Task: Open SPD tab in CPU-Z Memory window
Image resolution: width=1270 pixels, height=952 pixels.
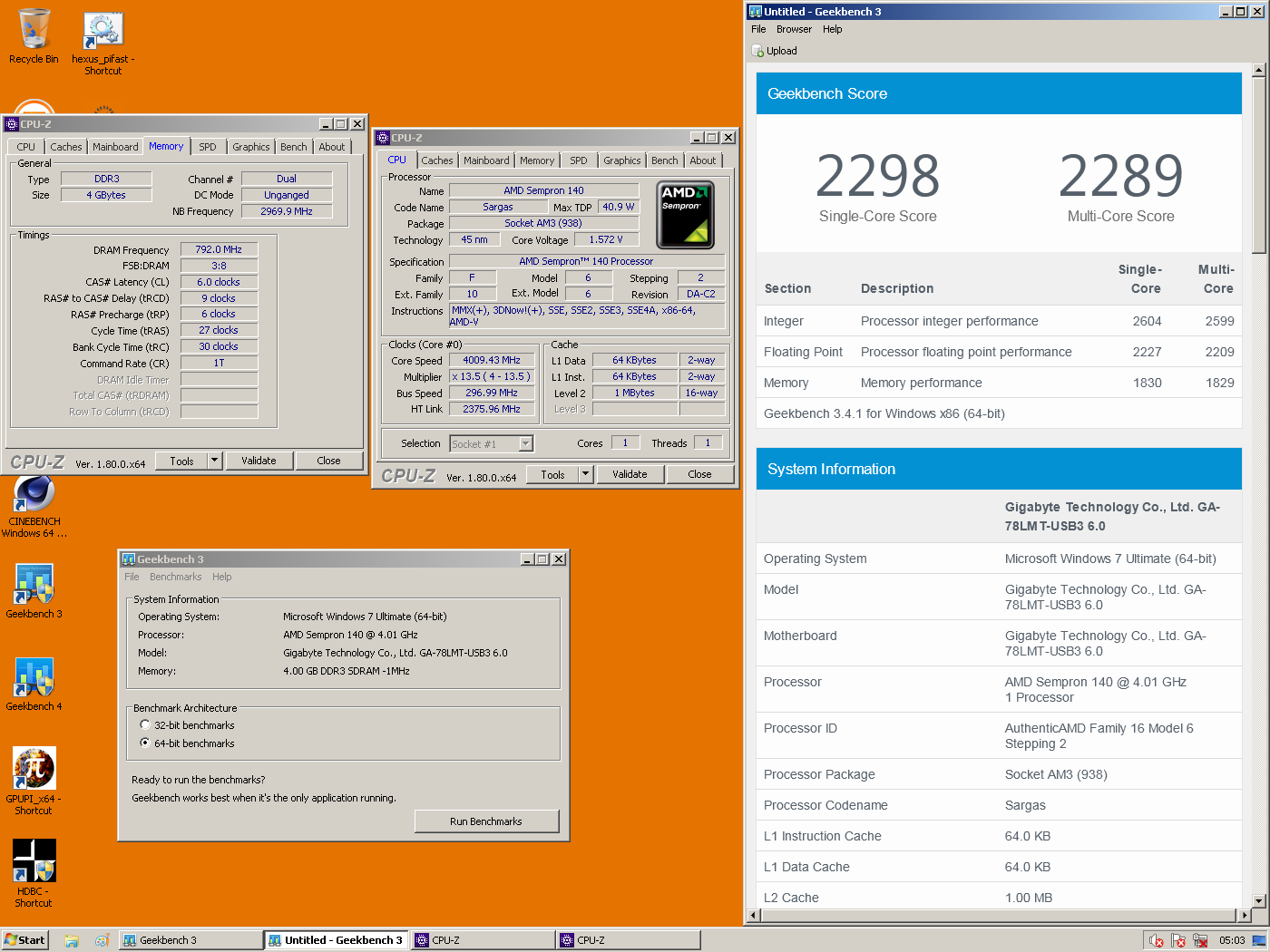Action: click(208, 147)
